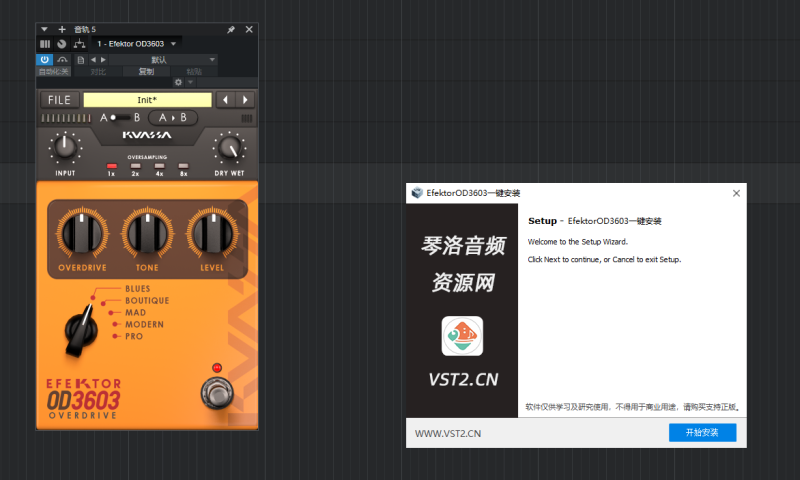
Task: Expand the small arrow beside the gear icon
Action: pyautogui.click(x=190, y=82)
